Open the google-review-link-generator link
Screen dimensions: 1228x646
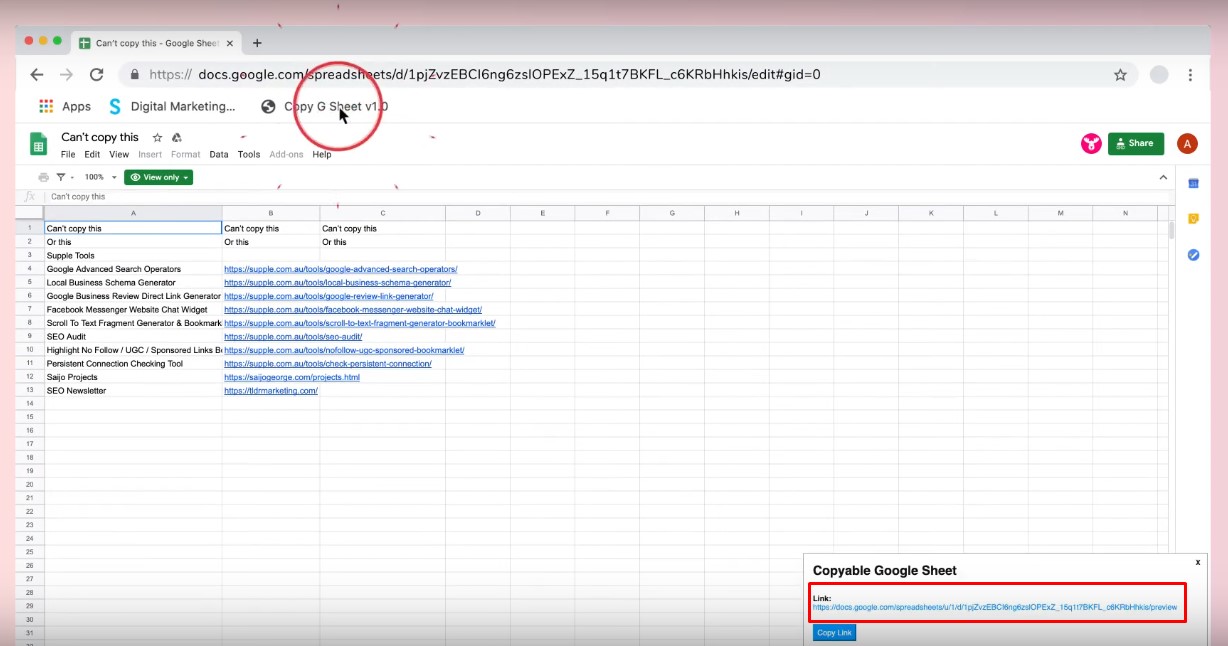(328, 296)
